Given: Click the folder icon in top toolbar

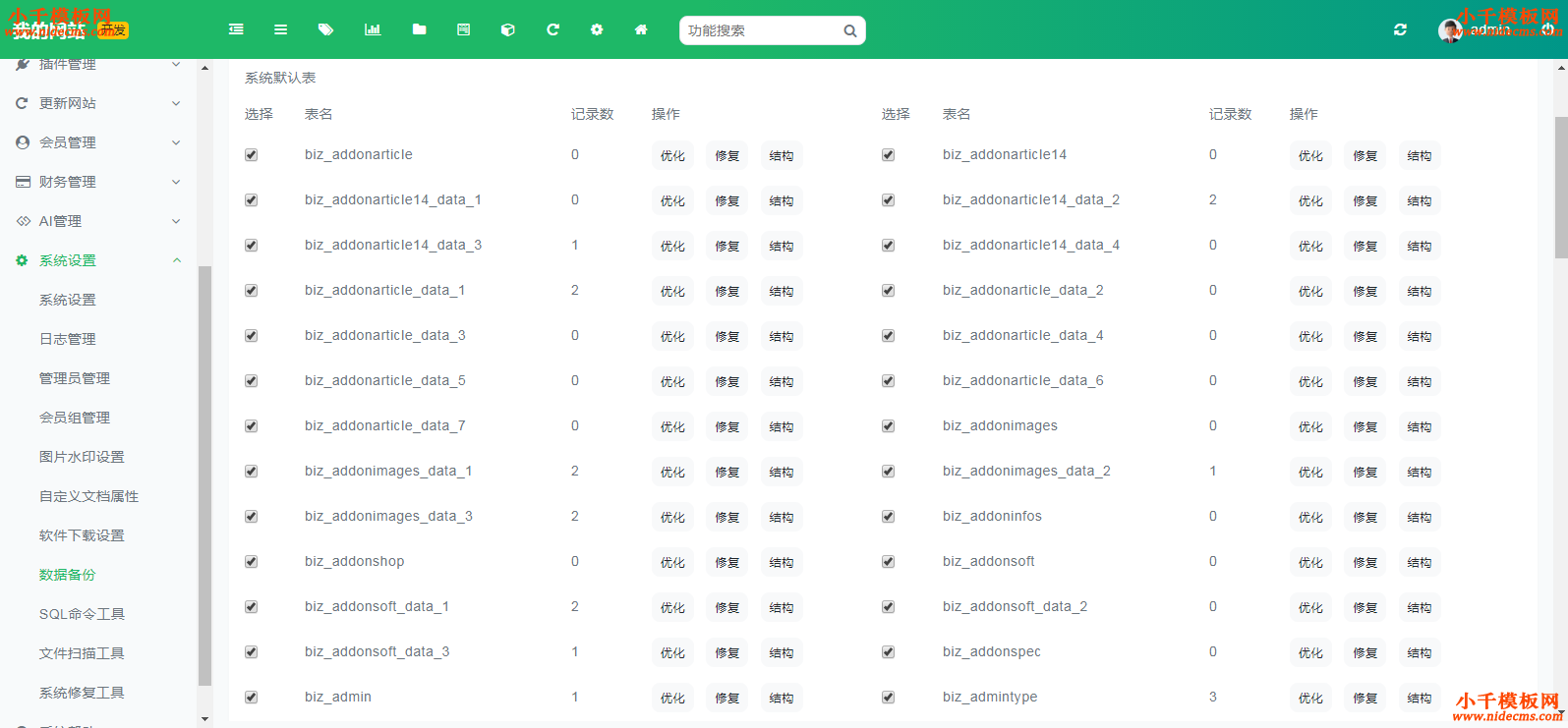Looking at the screenshot, I should pyautogui.click(x=419, y=30).
